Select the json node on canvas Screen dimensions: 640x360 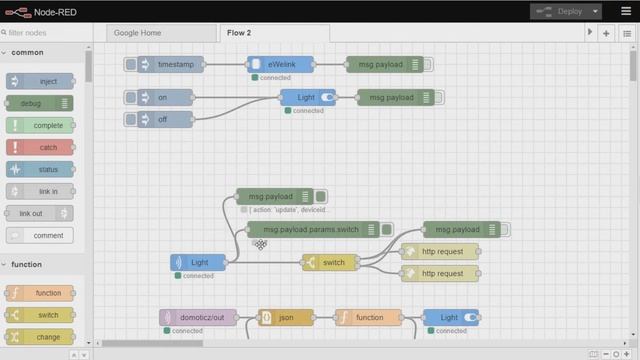(286, 318)
